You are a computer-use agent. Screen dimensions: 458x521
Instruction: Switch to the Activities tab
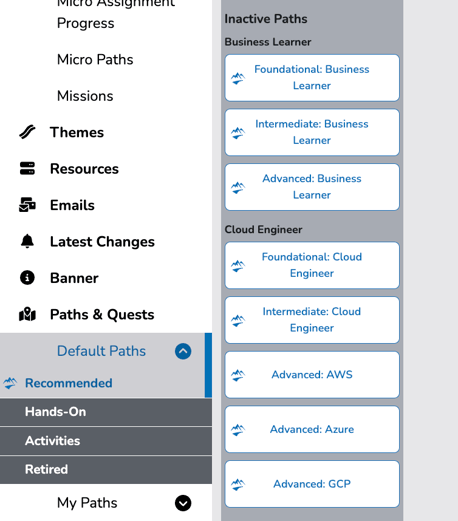point(106,441)
